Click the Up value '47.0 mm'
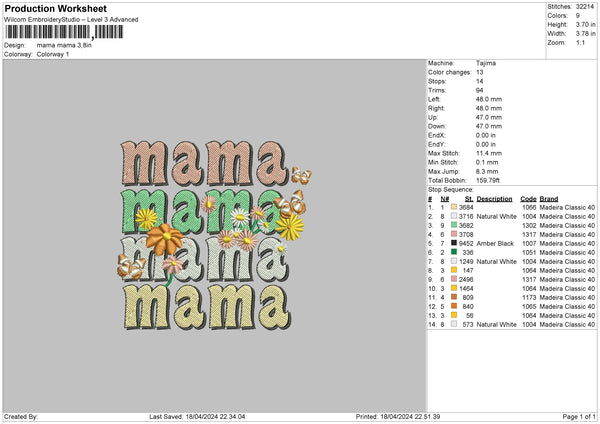 point(489,117)
